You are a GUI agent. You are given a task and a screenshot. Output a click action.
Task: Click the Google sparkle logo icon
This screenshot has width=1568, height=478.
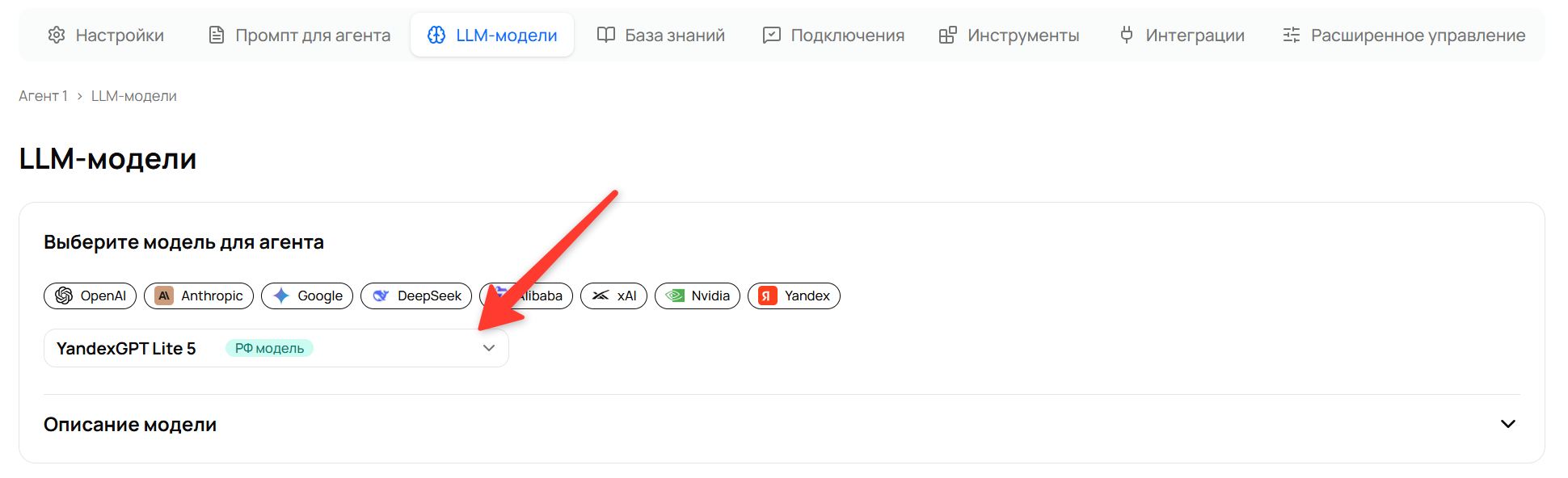point(281,296)
